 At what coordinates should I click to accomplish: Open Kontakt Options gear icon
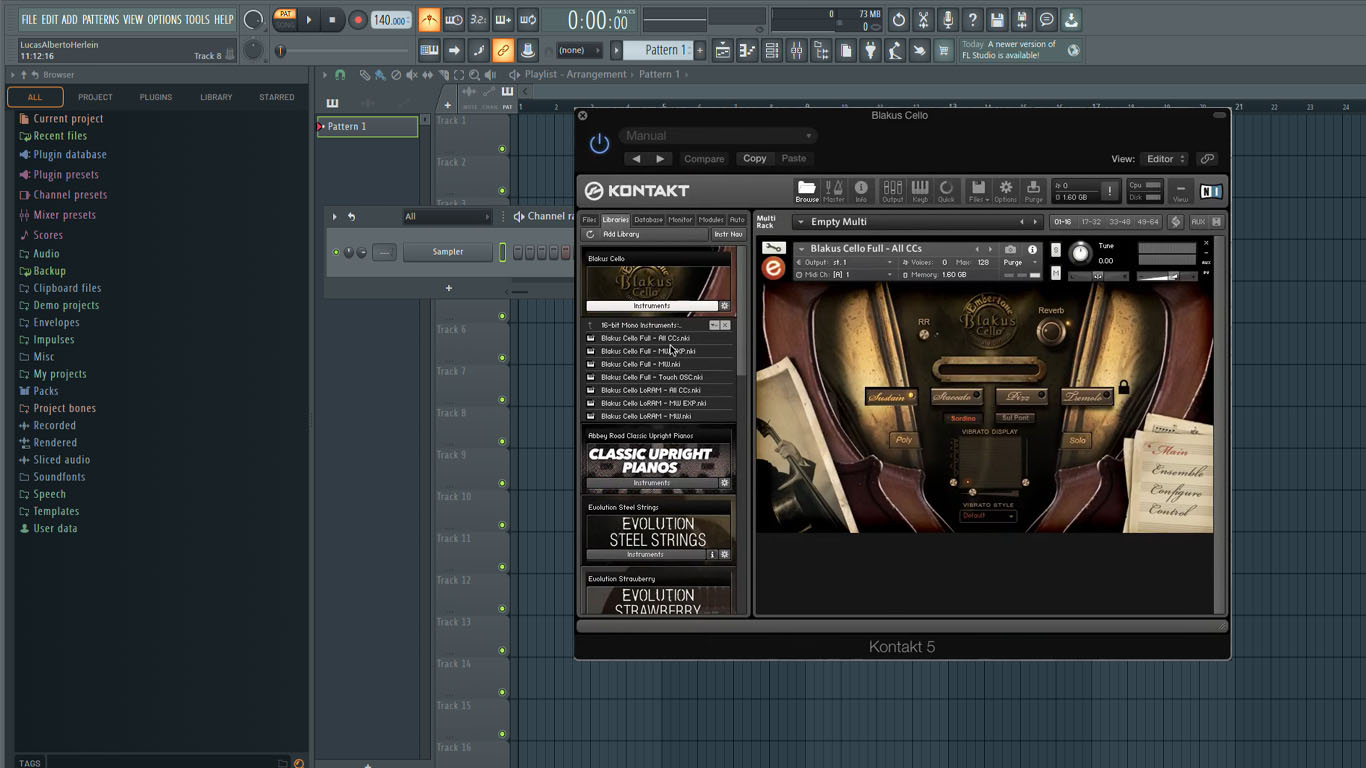(x=1006, y=191)
